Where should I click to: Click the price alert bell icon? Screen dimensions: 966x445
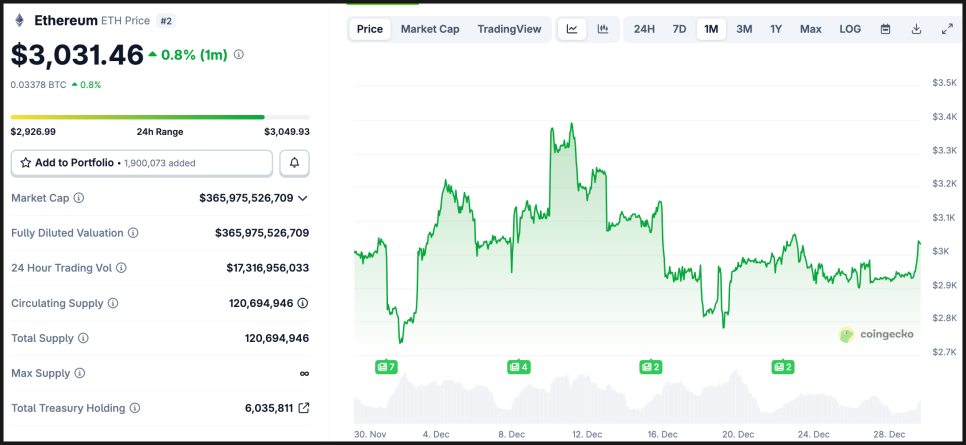tap(295, 163)
